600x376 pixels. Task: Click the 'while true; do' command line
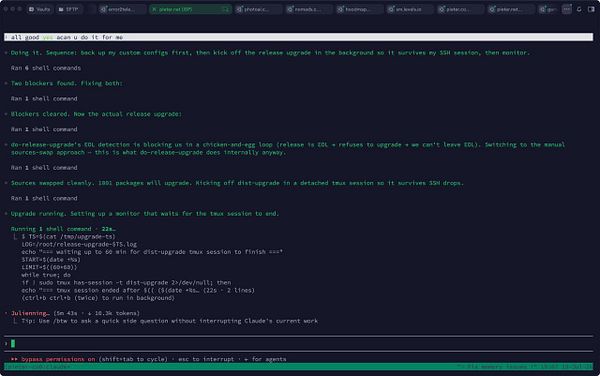click(x=46, y=275)
